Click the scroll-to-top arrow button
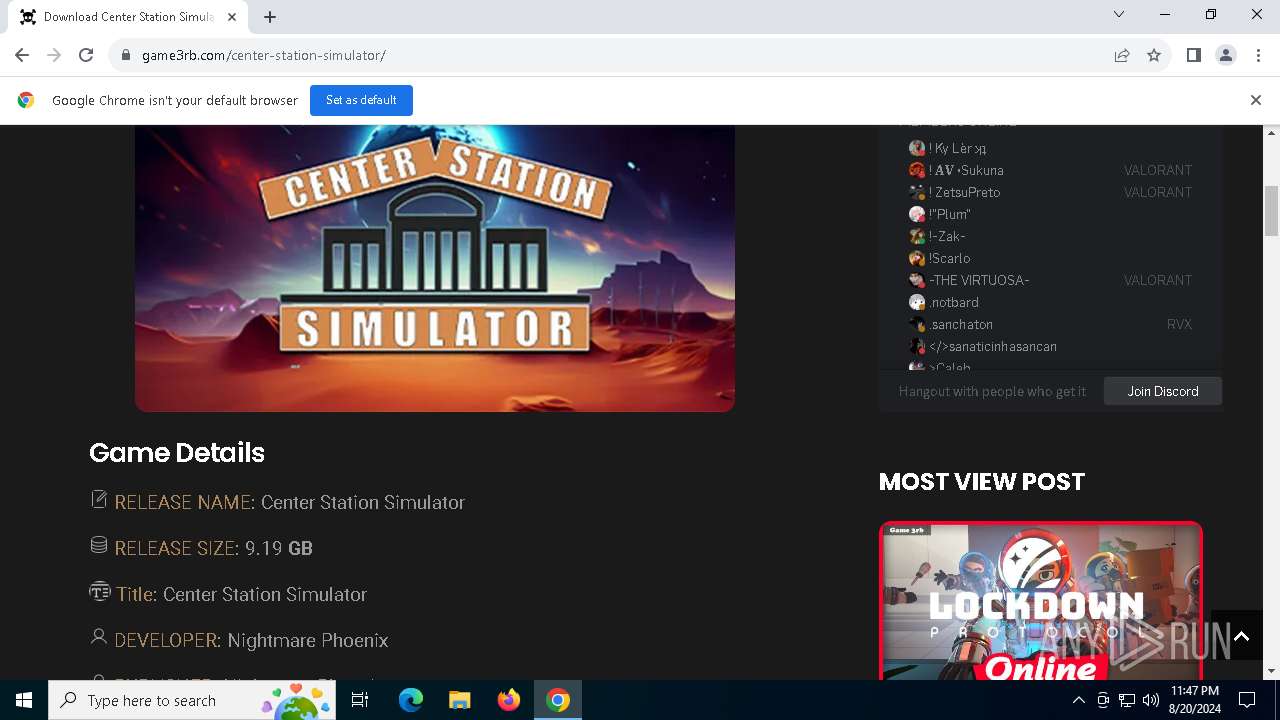 point(1241,636)
